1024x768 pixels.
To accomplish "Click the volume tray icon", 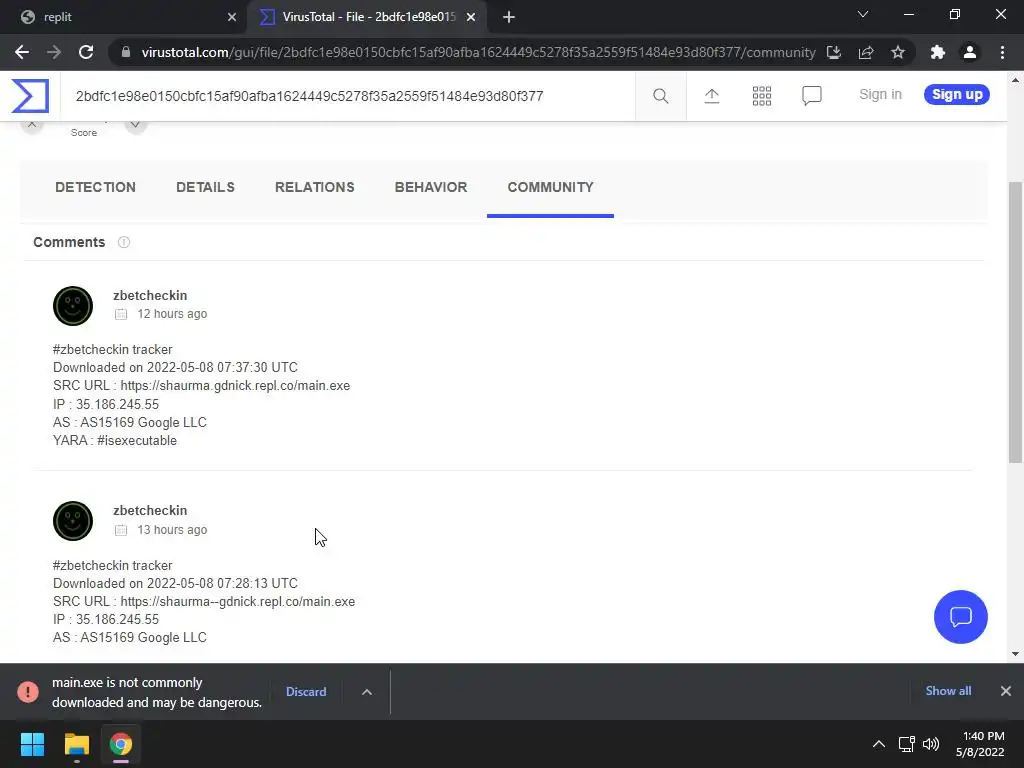I will pyautogui.click(x=931, y=744).
